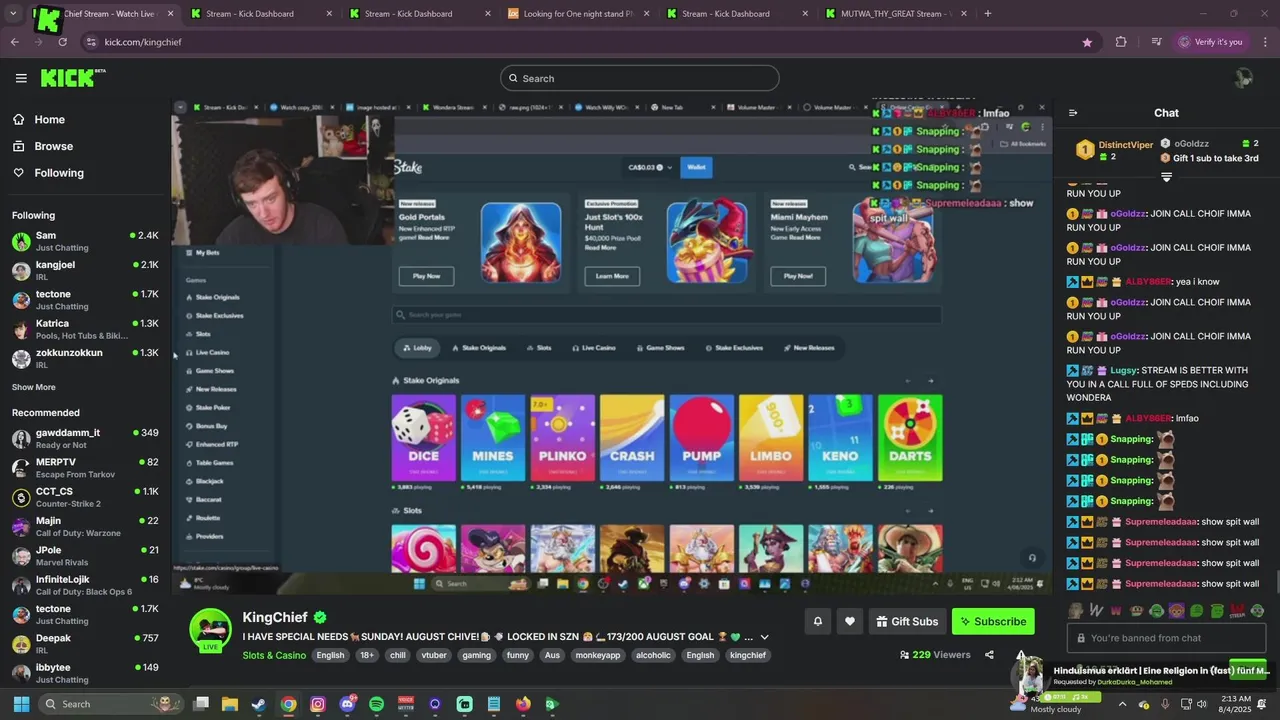Screen dimensions: 1280x720
Task: Click the Gift Subs button
Action: 907,621
